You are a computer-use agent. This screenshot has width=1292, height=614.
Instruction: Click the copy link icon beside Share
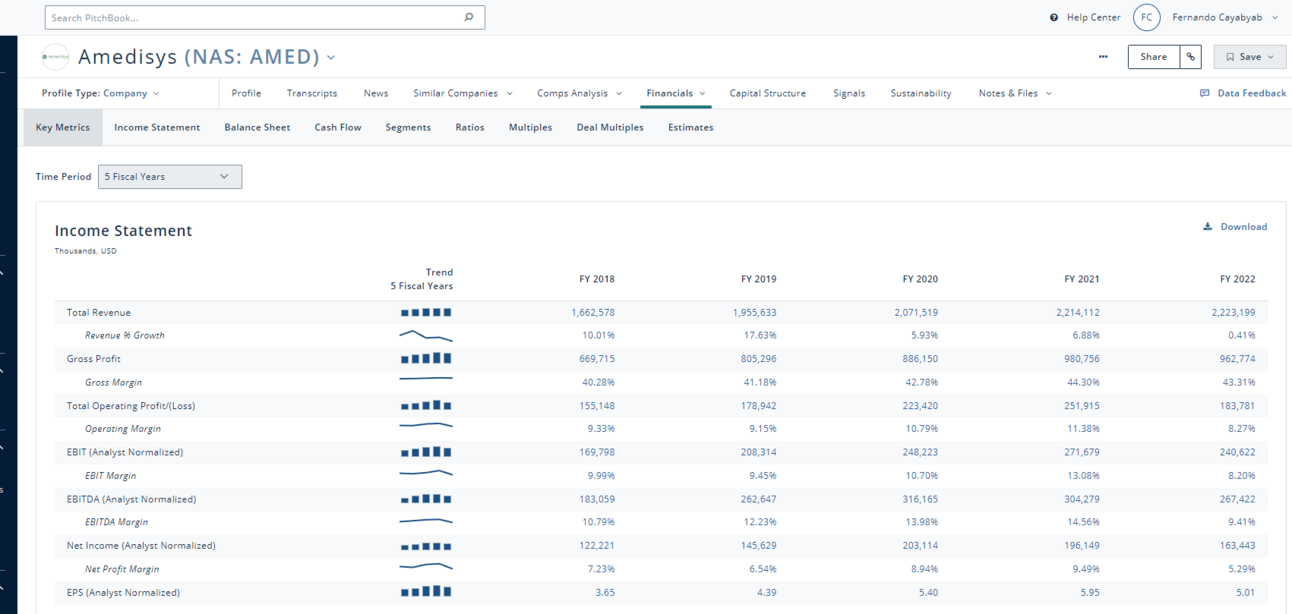[1190, 57]
